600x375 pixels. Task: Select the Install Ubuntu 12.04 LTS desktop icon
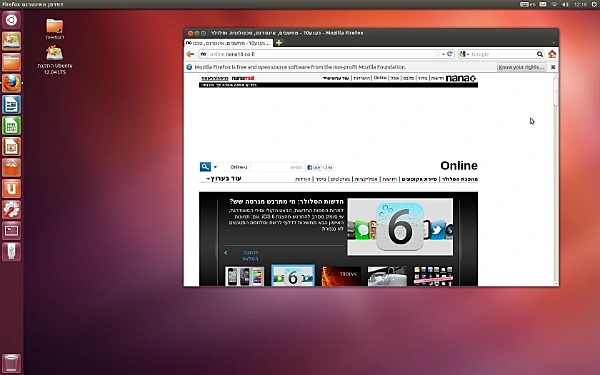tap(54, 60)
